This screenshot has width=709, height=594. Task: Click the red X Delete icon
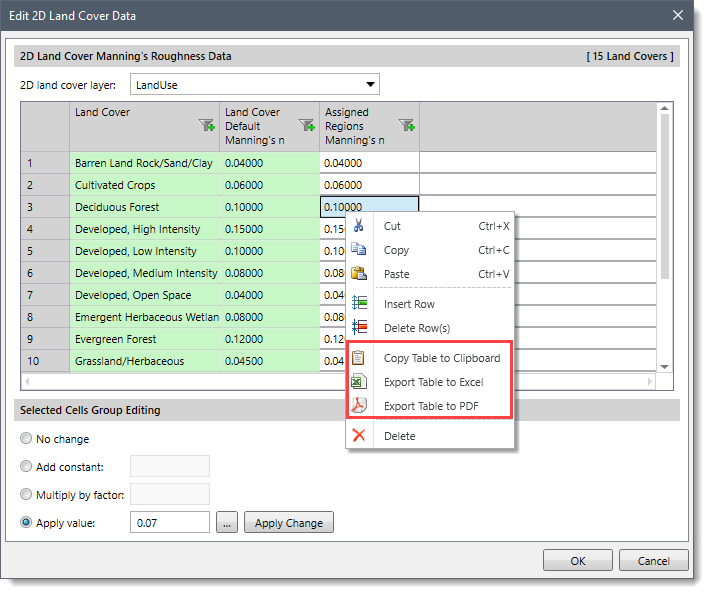tap(359, 435)
